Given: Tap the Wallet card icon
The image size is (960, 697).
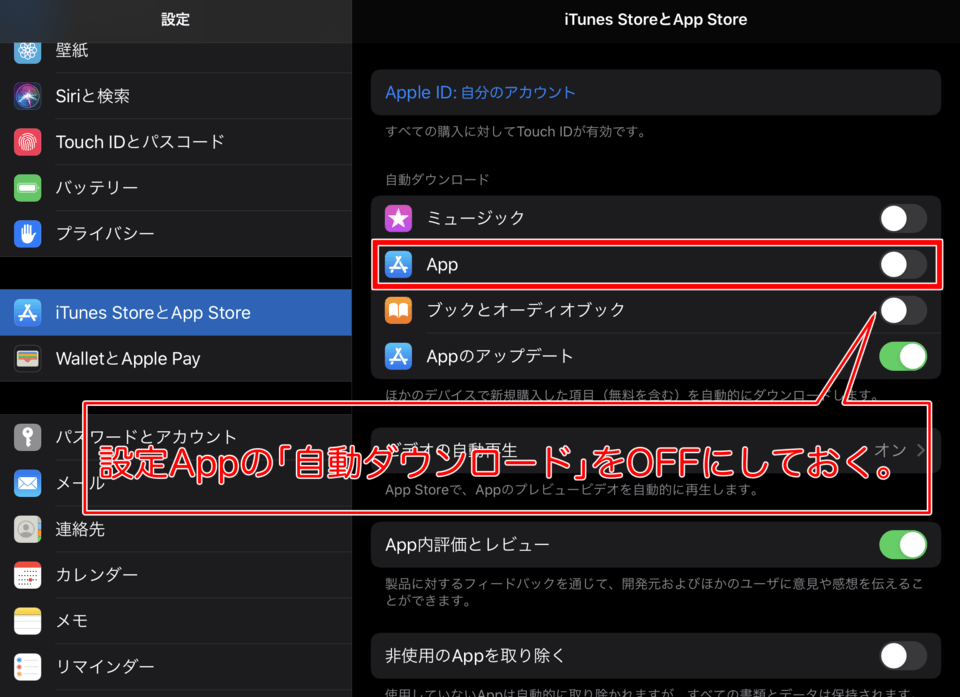Looking at the screenshot, I should [28, 358].
